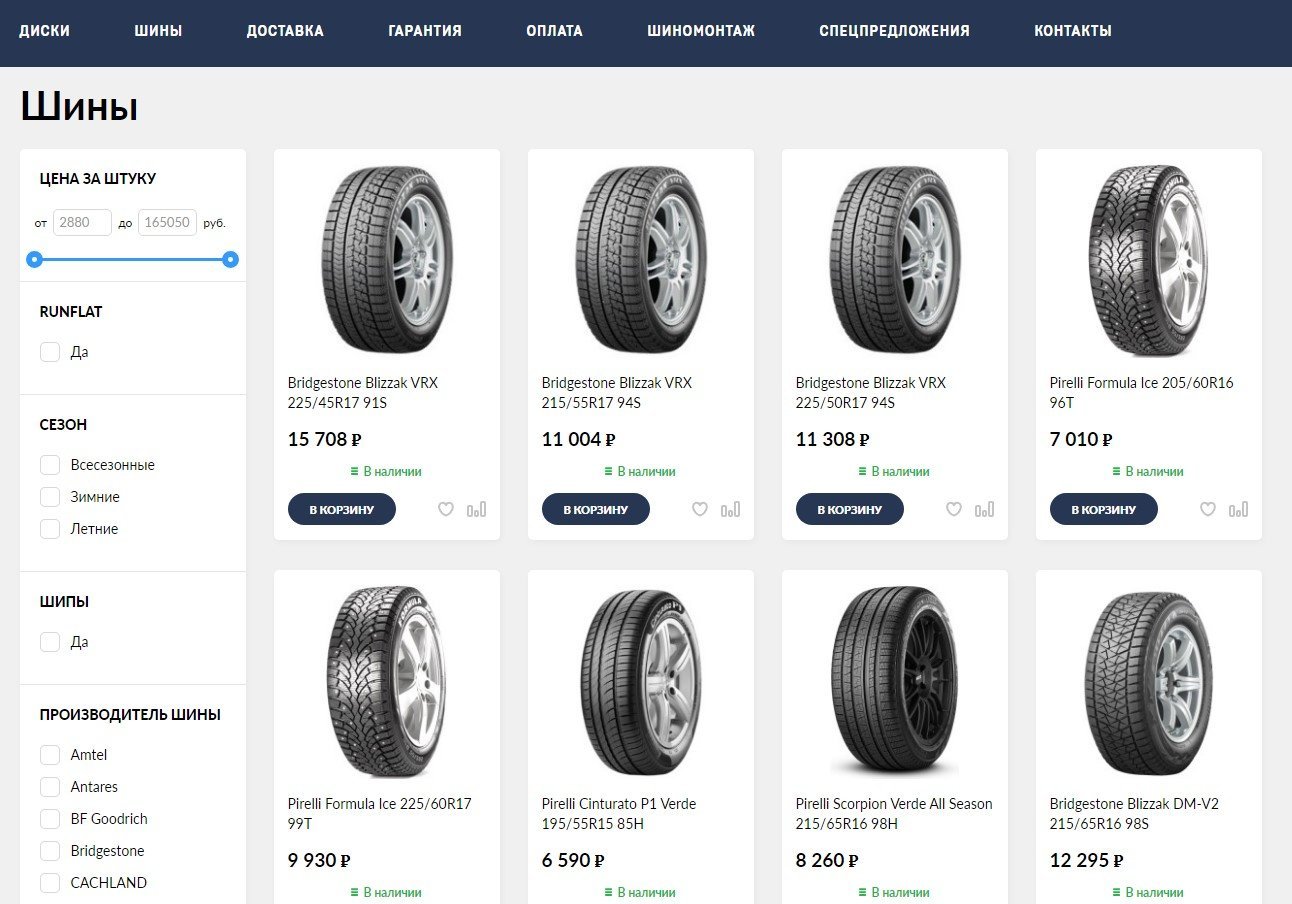Click the maximum price 'до' input field
The height and width of the screenshot is (904, 1292).
(167, 222)
